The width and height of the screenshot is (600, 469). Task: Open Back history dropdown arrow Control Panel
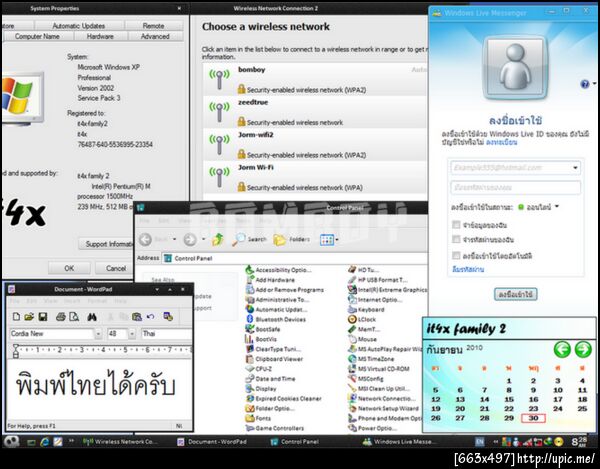(x=174, y=239)
